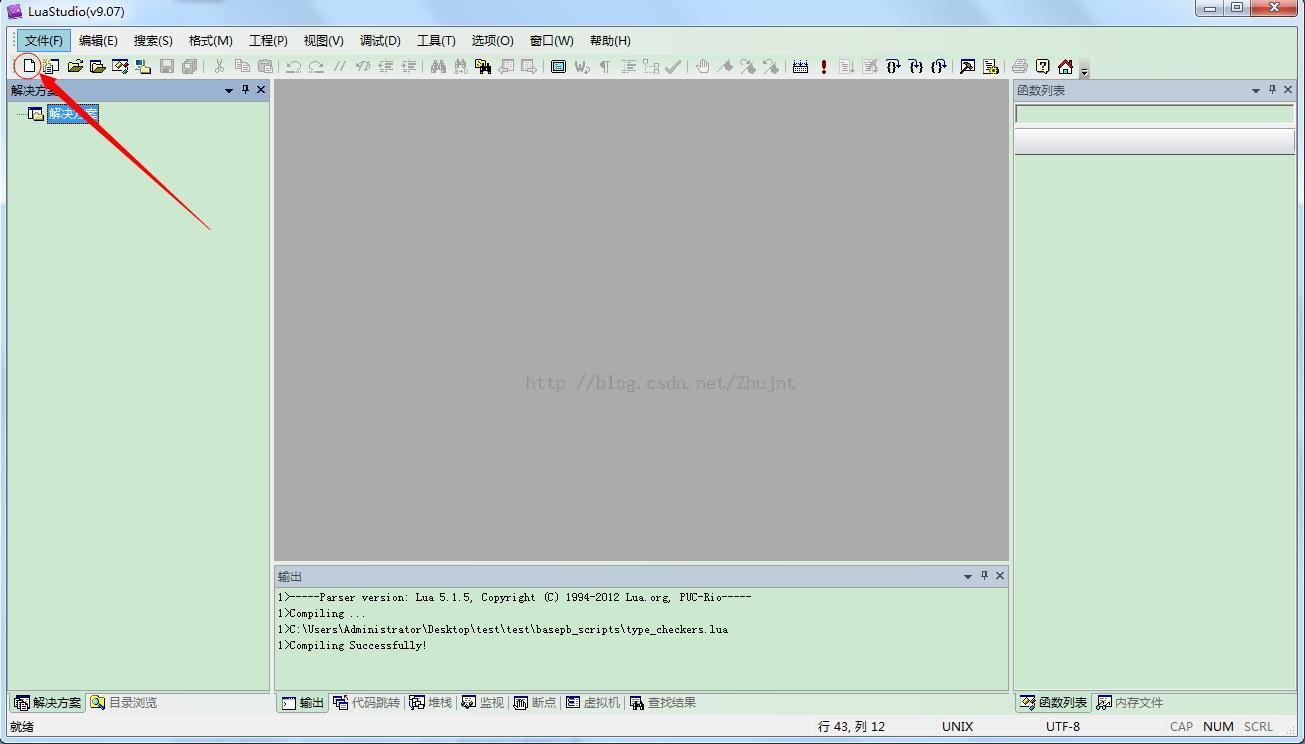Switch to the 堆栈 tab

[431, 703]
